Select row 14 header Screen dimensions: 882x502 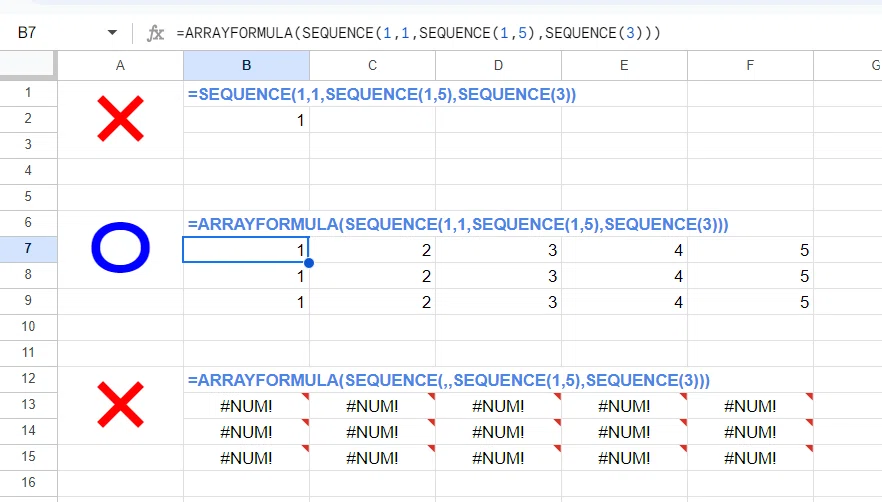click(28, 431)
